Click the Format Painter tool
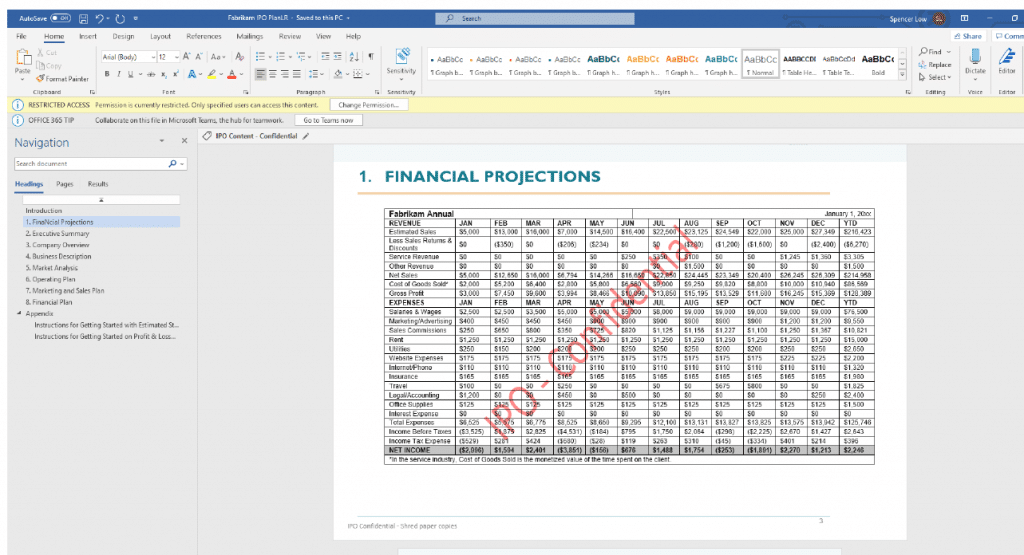The height and width of the screenshot is (555, 1024). (x=63, y=78)
